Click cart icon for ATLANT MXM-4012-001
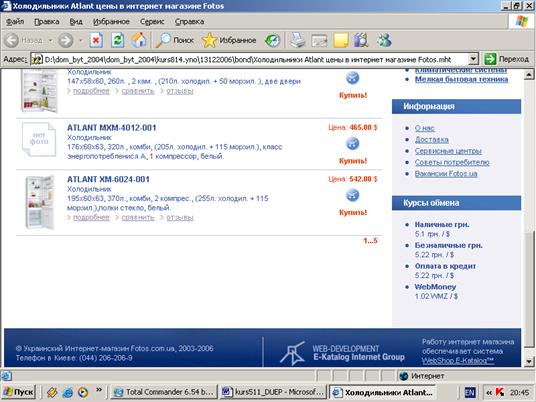 352,144
